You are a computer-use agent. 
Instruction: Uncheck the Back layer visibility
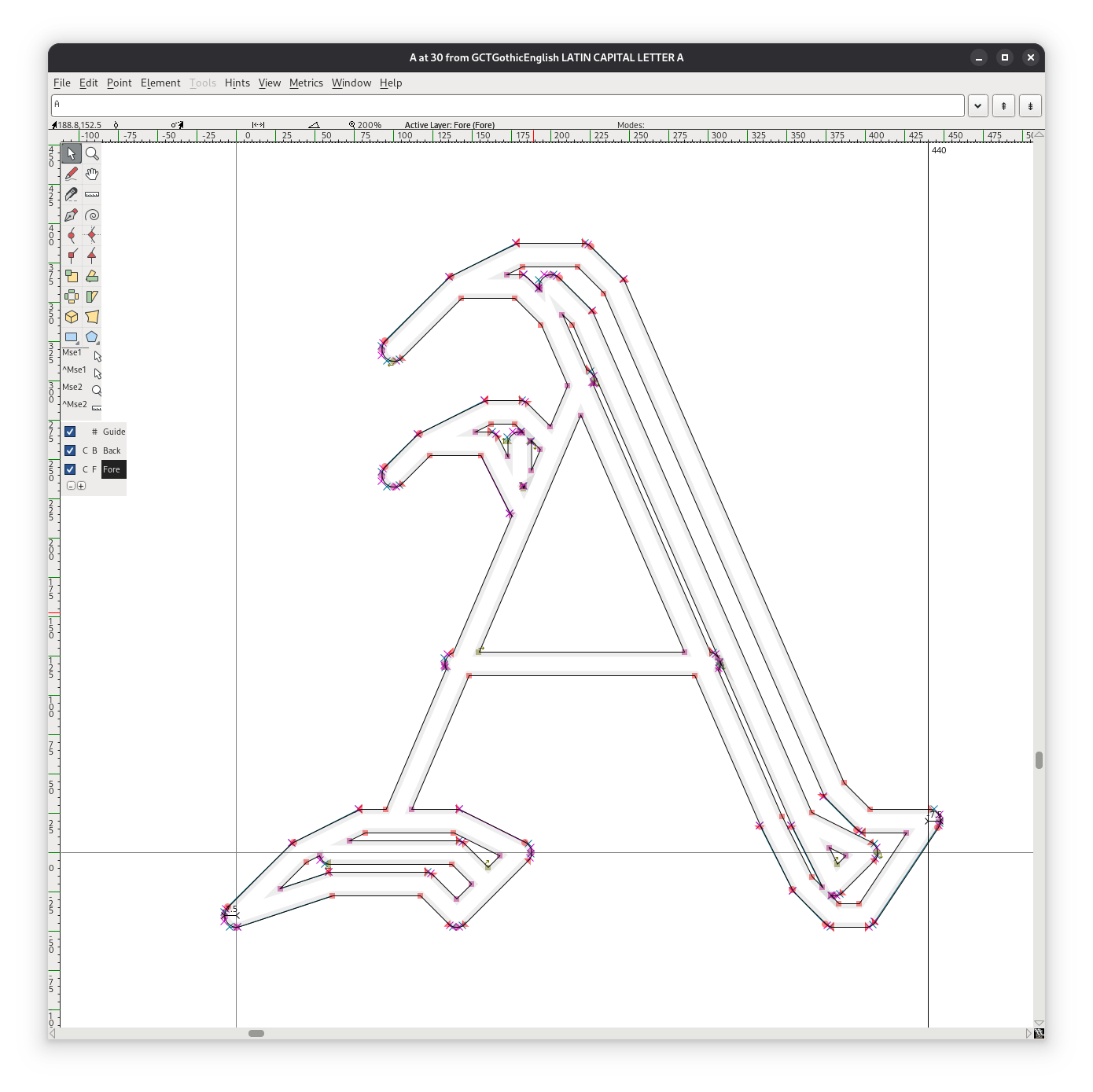click(70, 450)
